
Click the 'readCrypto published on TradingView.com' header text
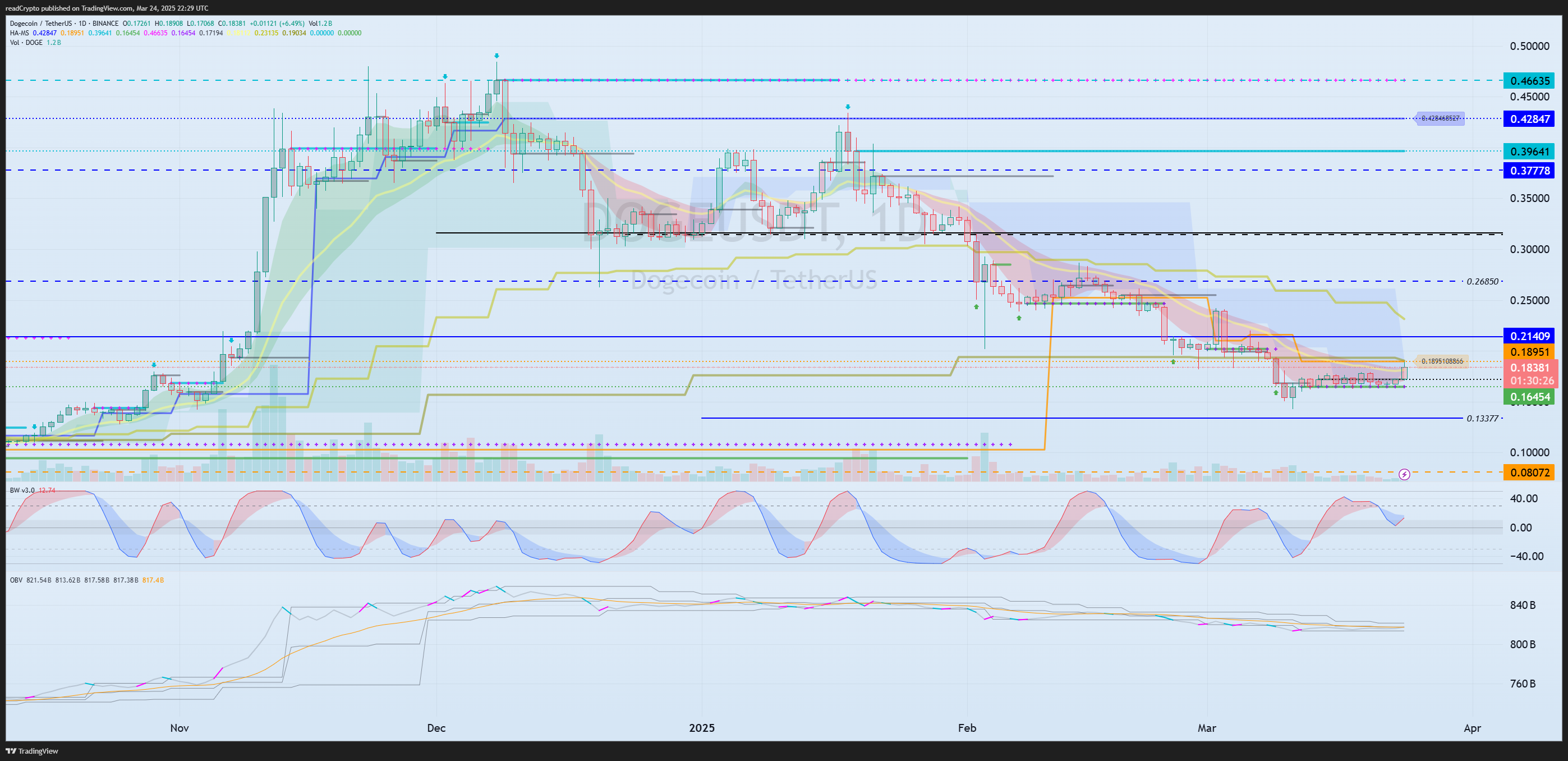[x=70, y=8]
